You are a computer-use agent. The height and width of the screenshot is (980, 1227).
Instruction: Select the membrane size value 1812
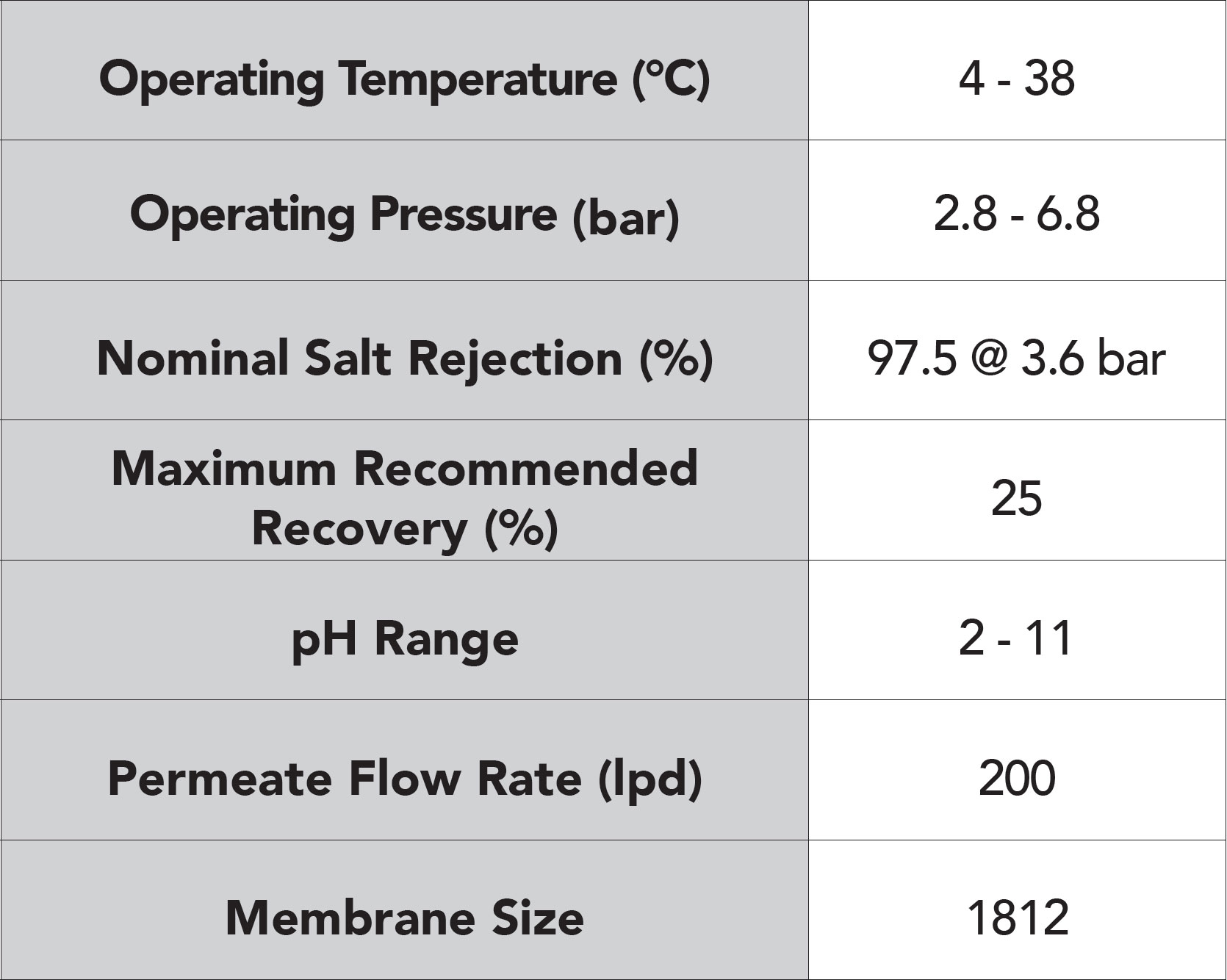[x=1017, y=918]
